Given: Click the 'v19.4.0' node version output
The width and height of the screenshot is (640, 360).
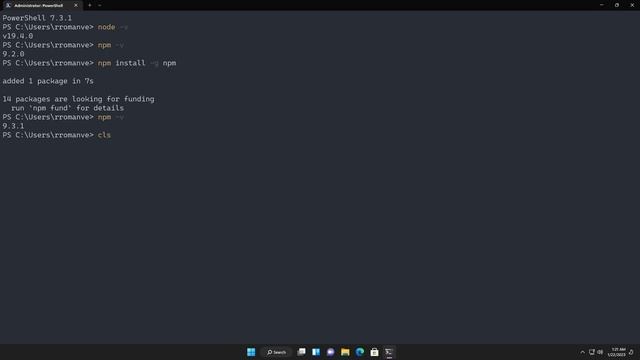Looking at the screenshot, I should coord(18,36).
